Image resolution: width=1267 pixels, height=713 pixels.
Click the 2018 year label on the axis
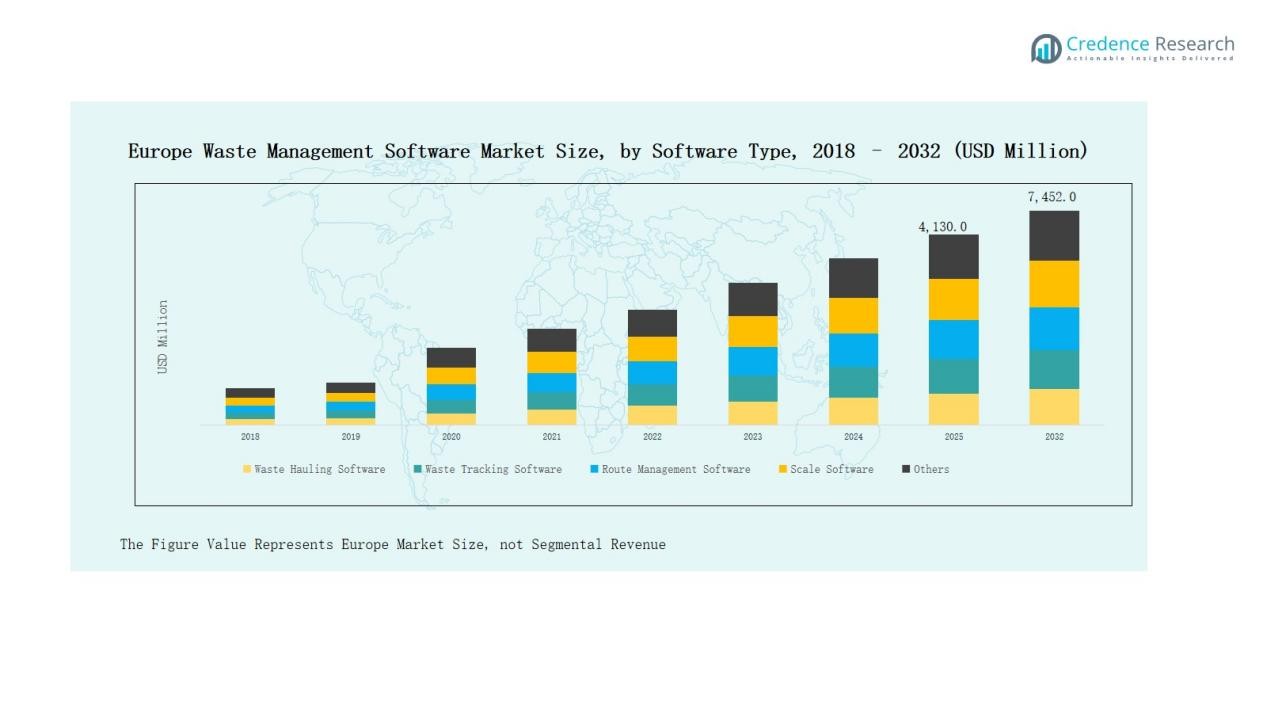(x=250, y=437)
